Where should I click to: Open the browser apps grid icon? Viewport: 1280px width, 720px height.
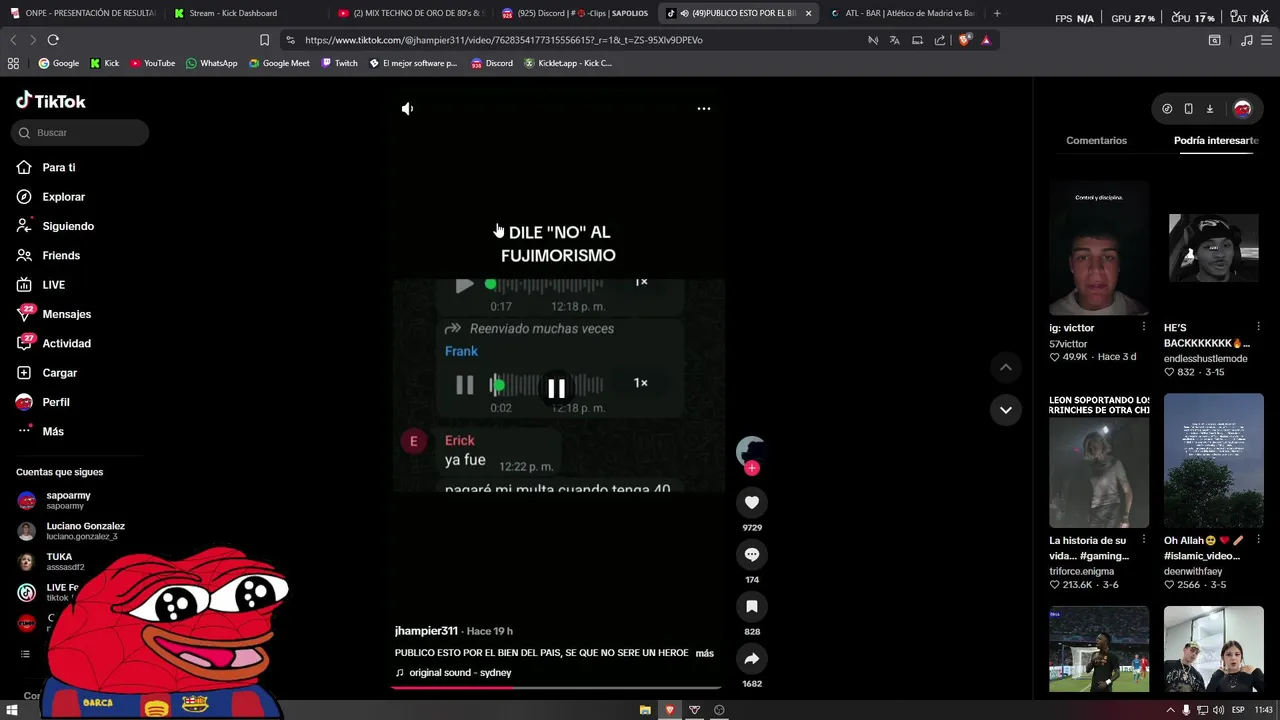(x=13, y=63)
